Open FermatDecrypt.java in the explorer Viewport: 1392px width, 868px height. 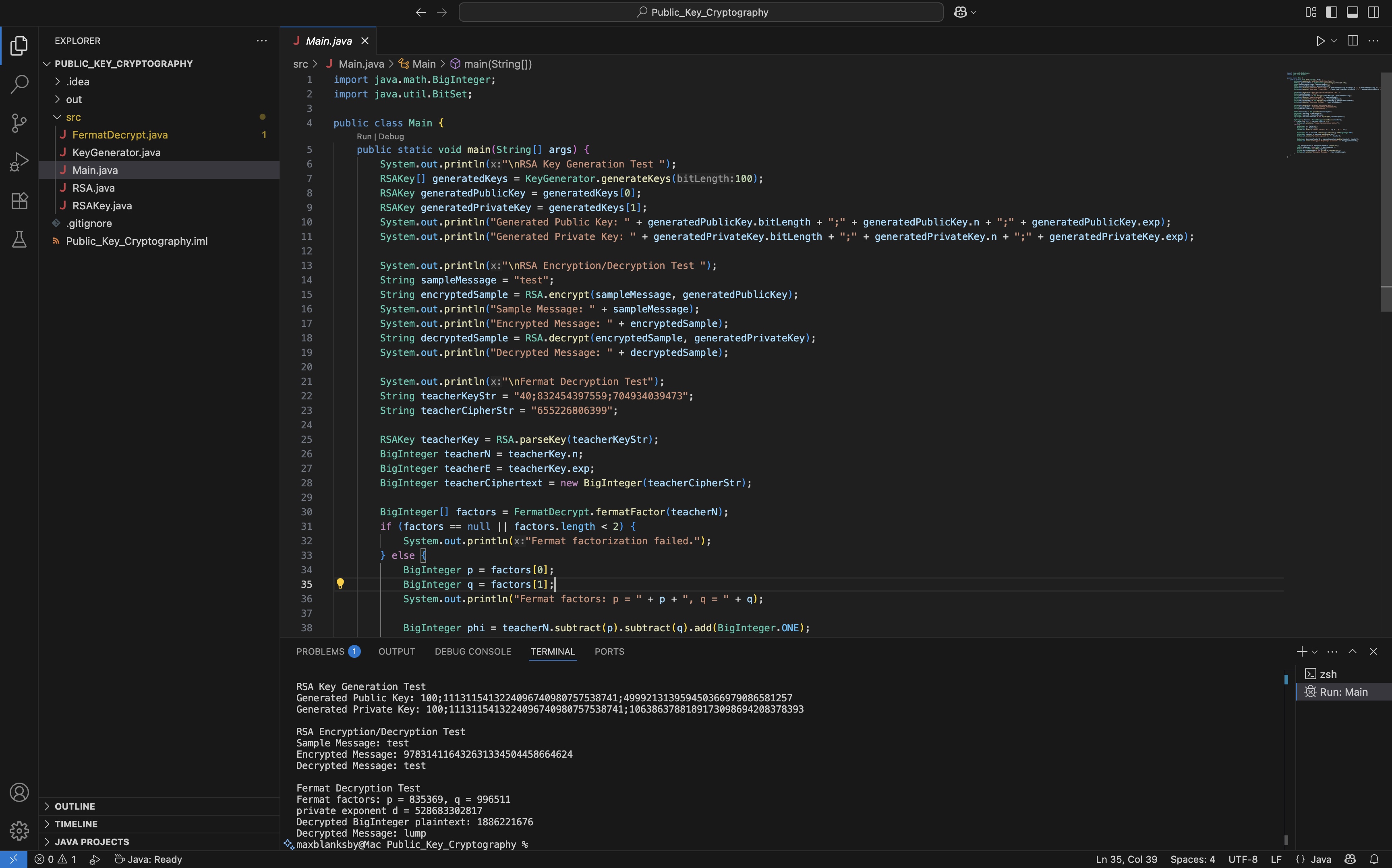point(120,135)
